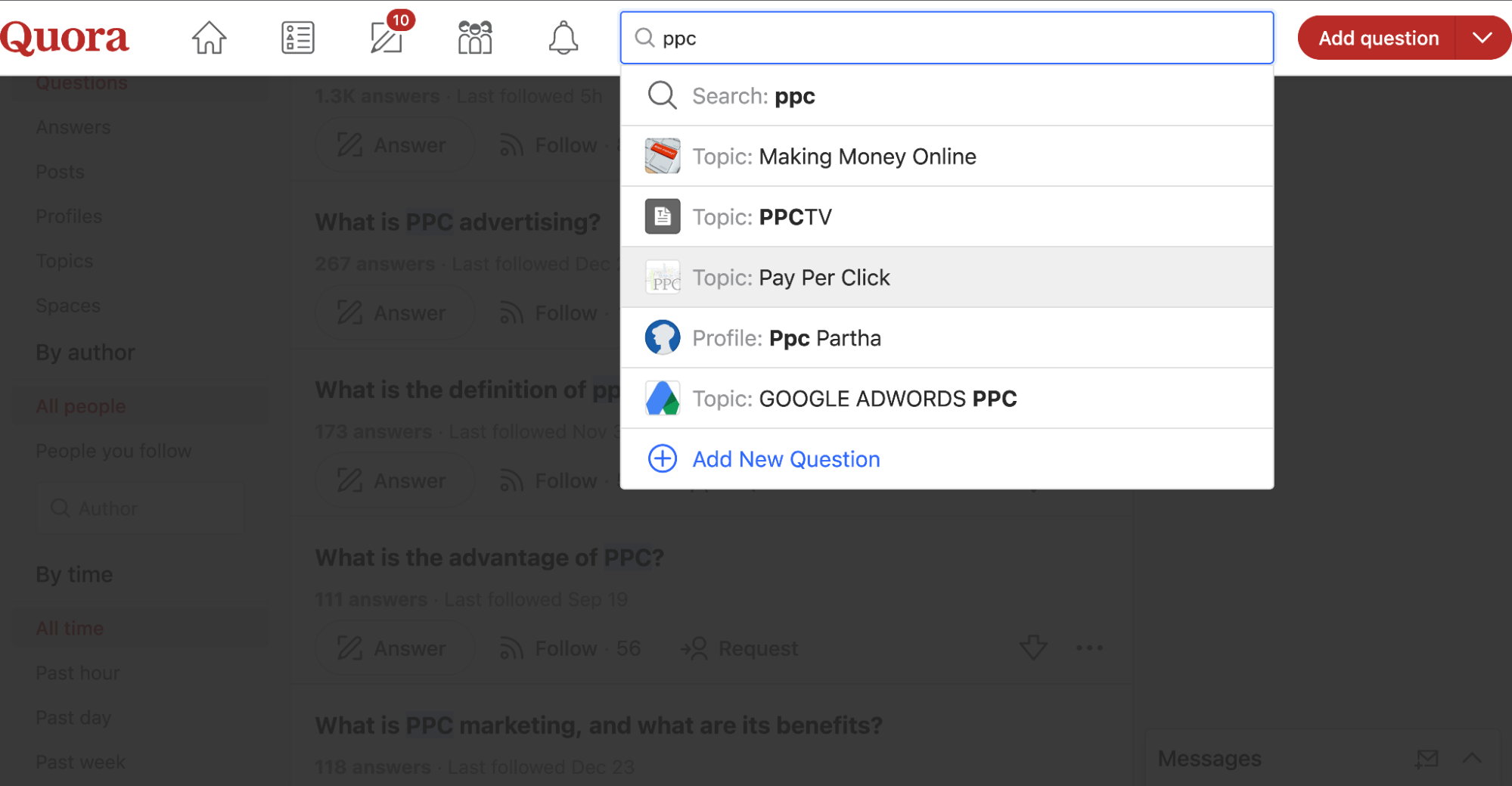The height and width of the screenshot is (786, 1512).
Task: Open the Following feed list icon
Action: tap(298, 38)
